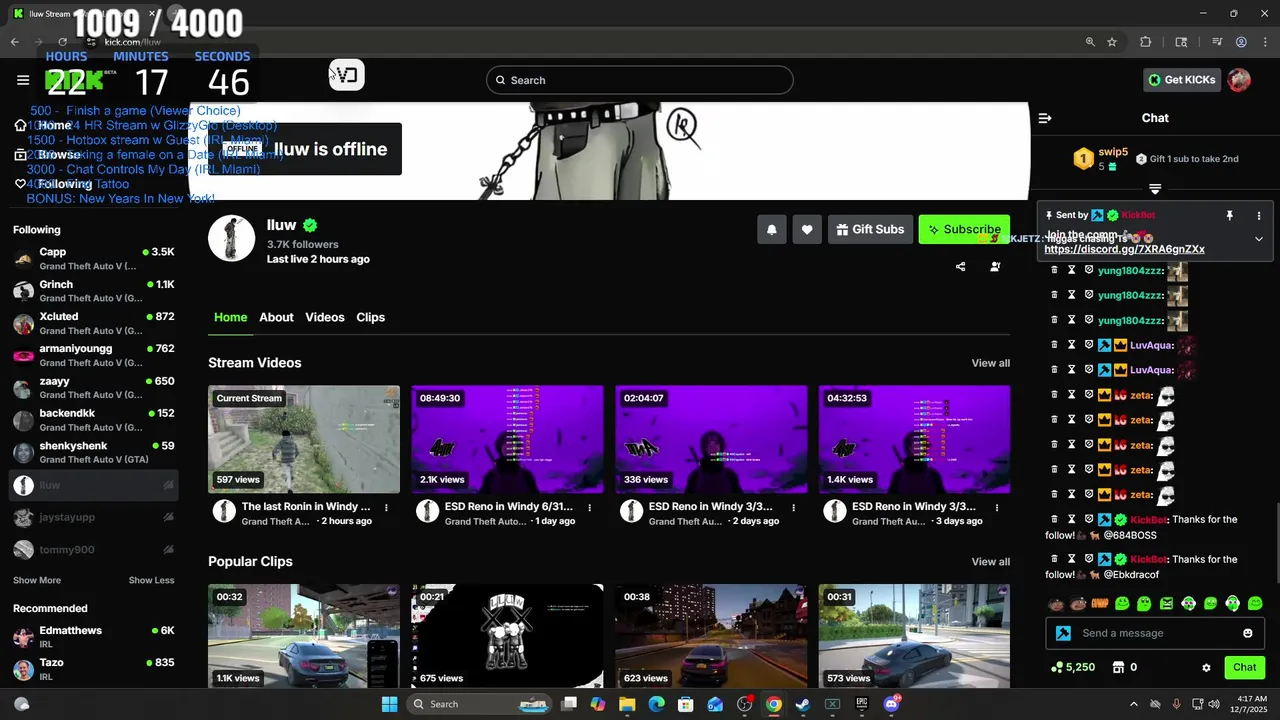Click the Send a message input

click(1155, 633)
